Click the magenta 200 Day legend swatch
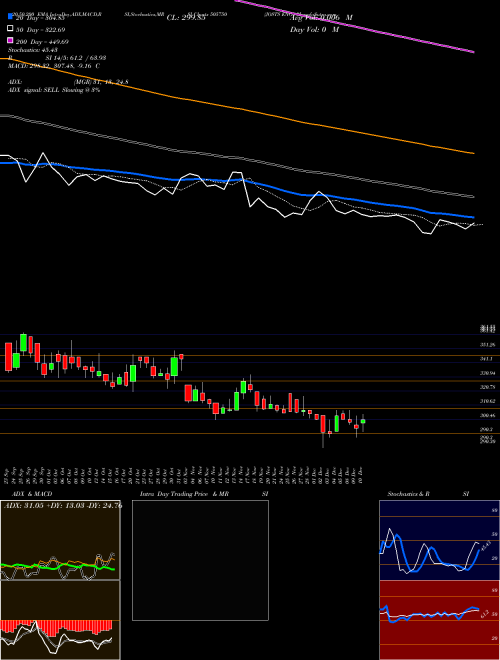The image size is (500, 660). point(11,41)
